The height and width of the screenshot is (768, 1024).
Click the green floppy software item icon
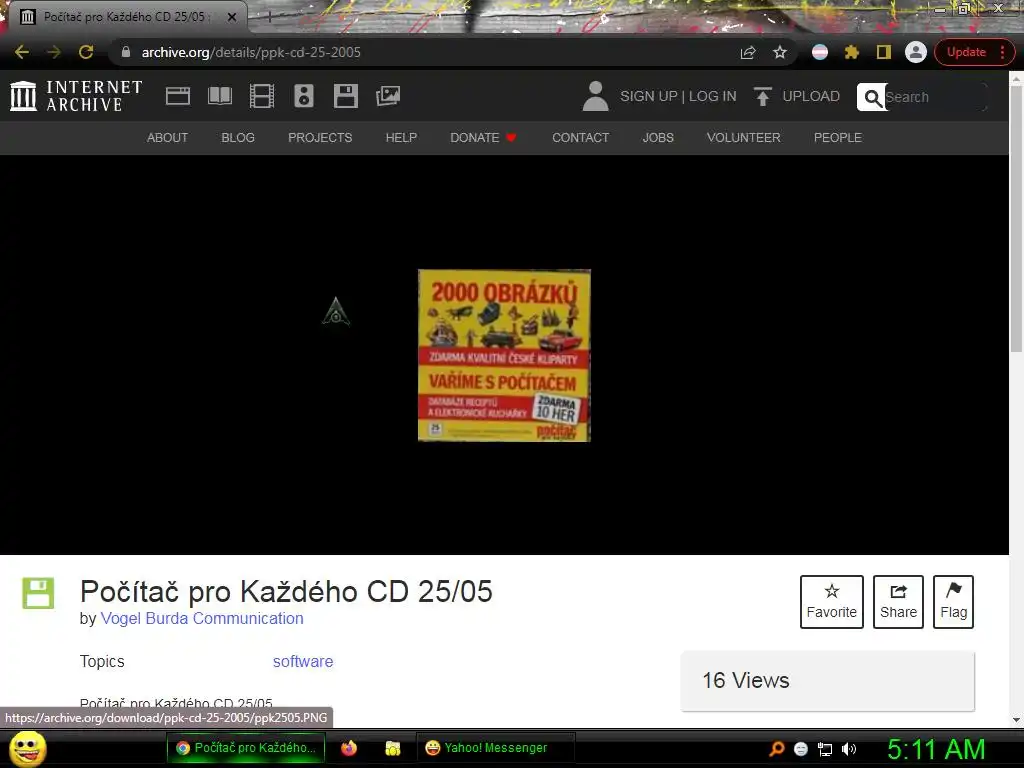(39, 593)
